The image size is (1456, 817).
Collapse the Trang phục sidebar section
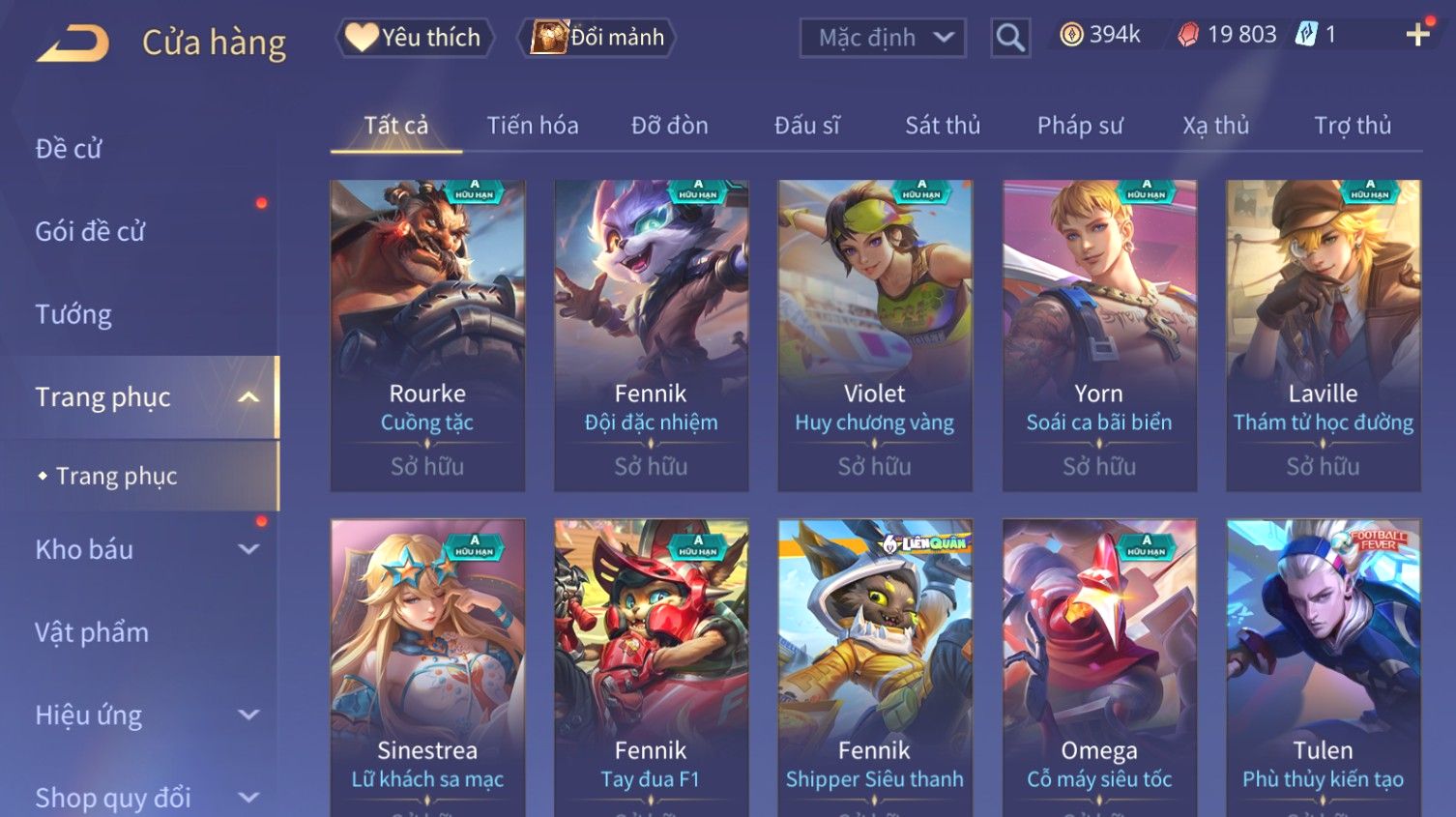tap(248, 397)
